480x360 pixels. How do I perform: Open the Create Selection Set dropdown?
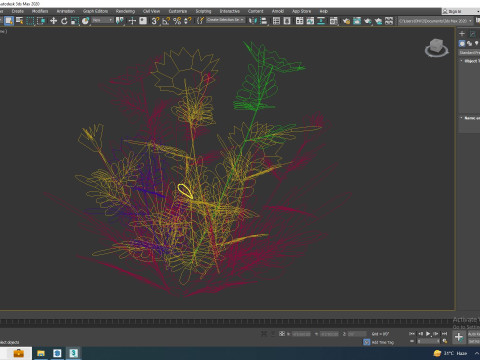[225, 20]
